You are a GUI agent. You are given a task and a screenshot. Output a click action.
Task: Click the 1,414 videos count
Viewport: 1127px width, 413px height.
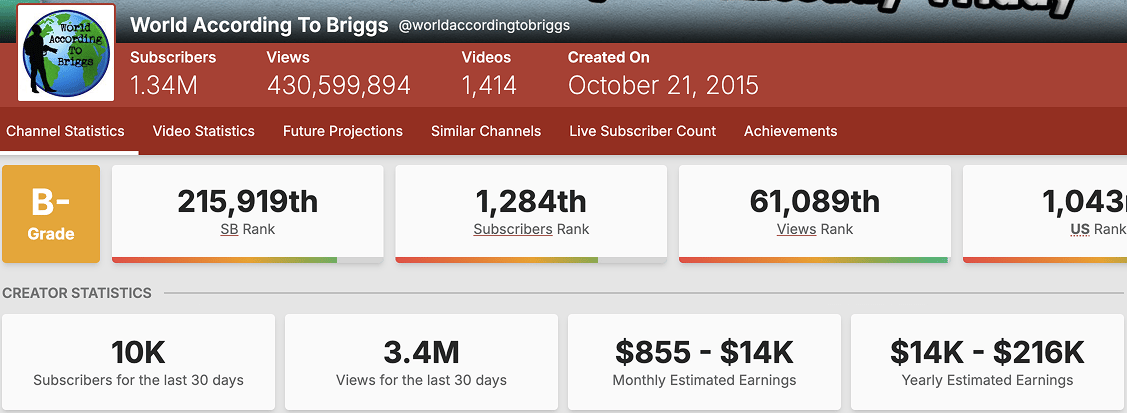(x=489, y=85)
